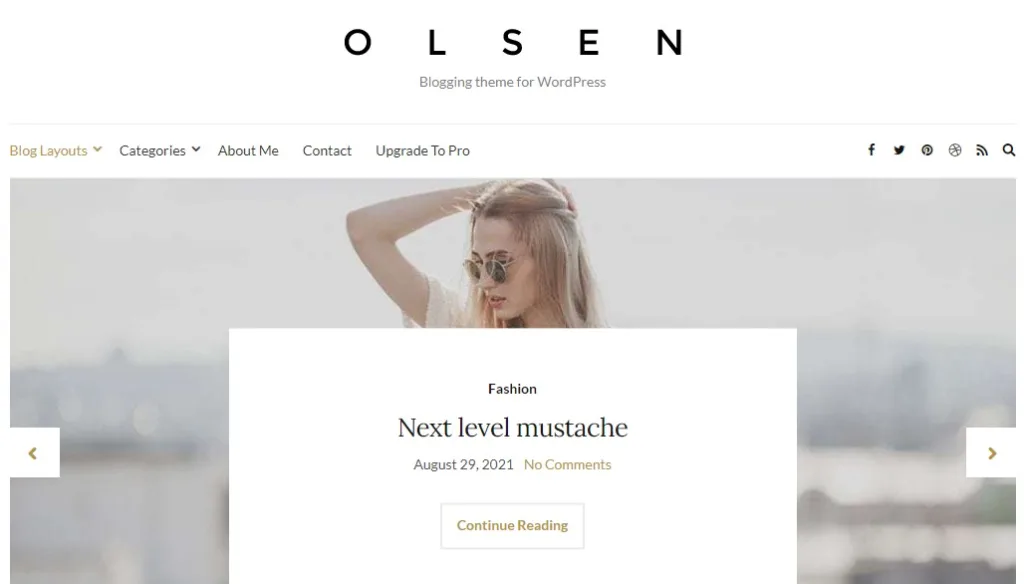Click the Continue Reading button
Screen dimensions: 1024x584
[x=512, y=526]
